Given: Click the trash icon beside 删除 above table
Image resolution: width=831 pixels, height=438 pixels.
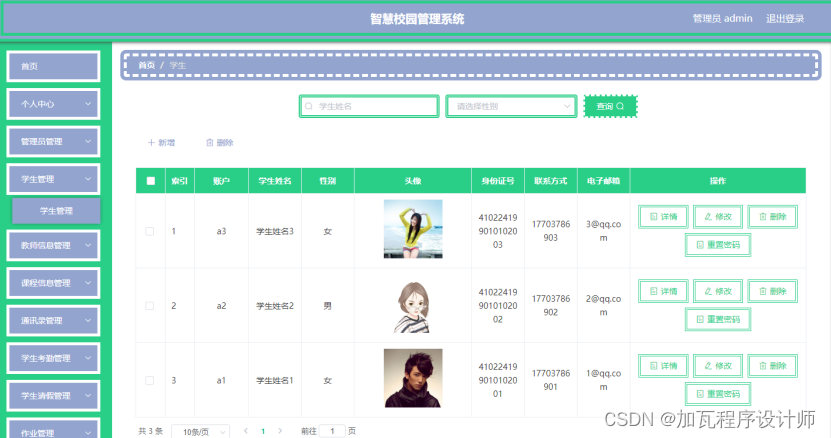Looking at the screenshot, I should (x=210, y=143).
